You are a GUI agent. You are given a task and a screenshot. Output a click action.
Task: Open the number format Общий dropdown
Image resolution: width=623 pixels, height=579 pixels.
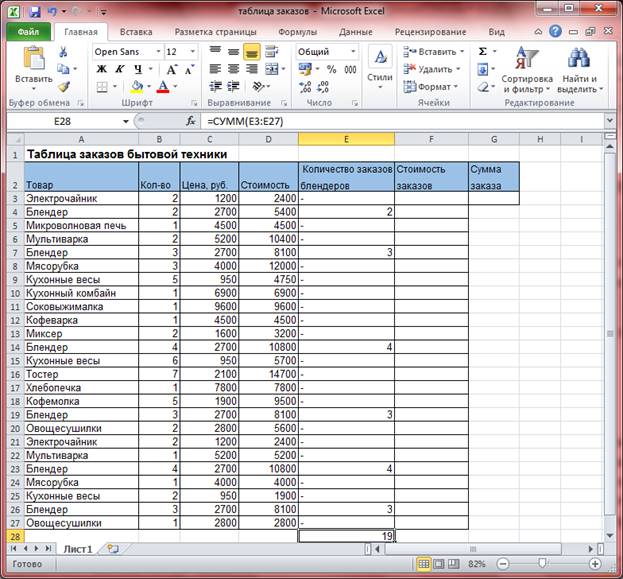coord(353,51)
